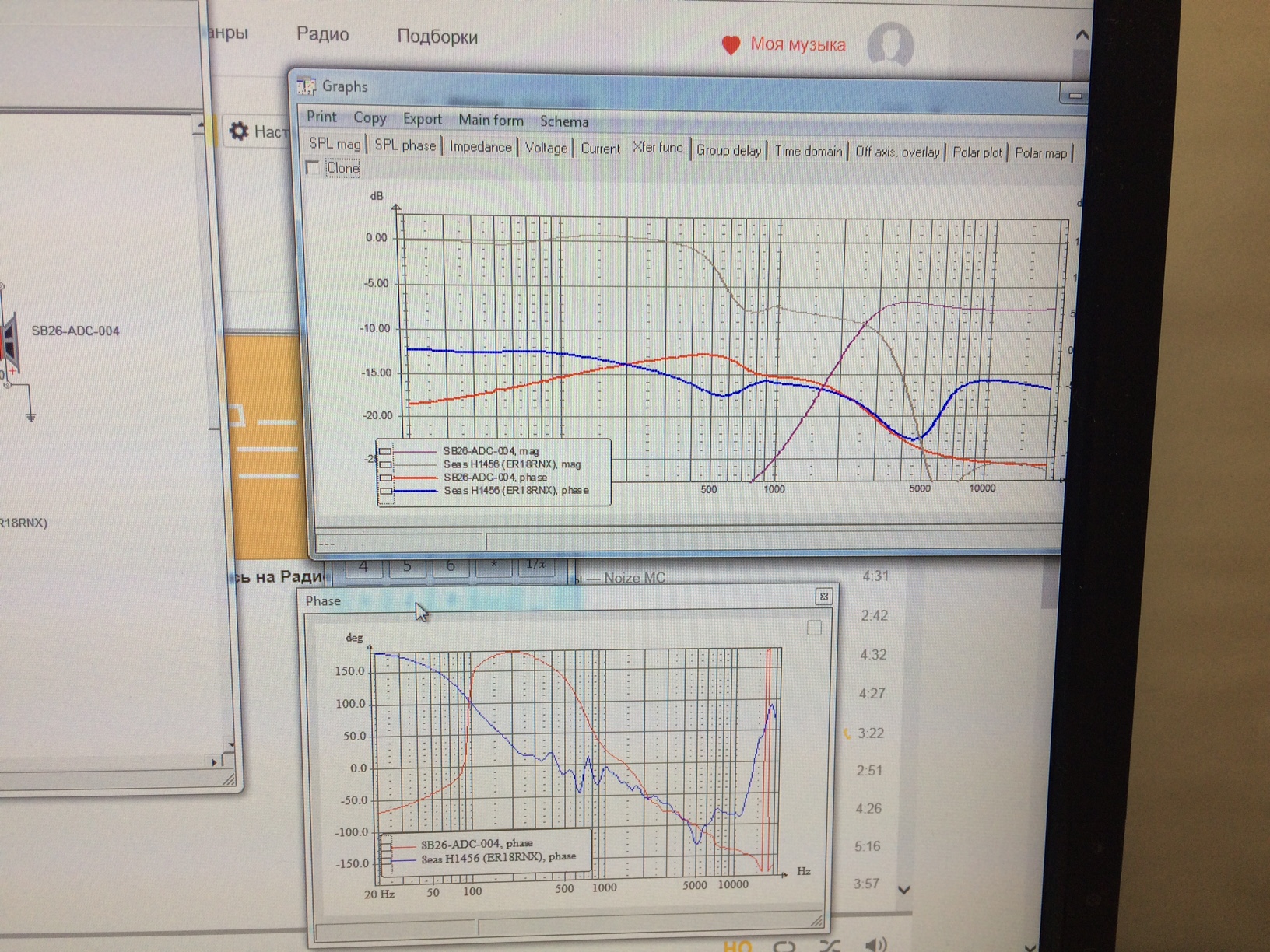Click the ground symbol in schematic
This screenshot has width=1270, height=952.
[x=31, y=418]
